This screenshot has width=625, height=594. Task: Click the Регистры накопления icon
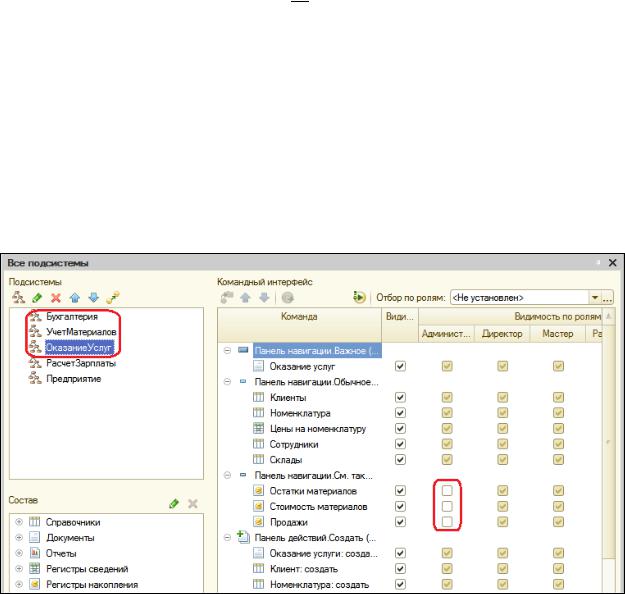(x=35, y=584)
